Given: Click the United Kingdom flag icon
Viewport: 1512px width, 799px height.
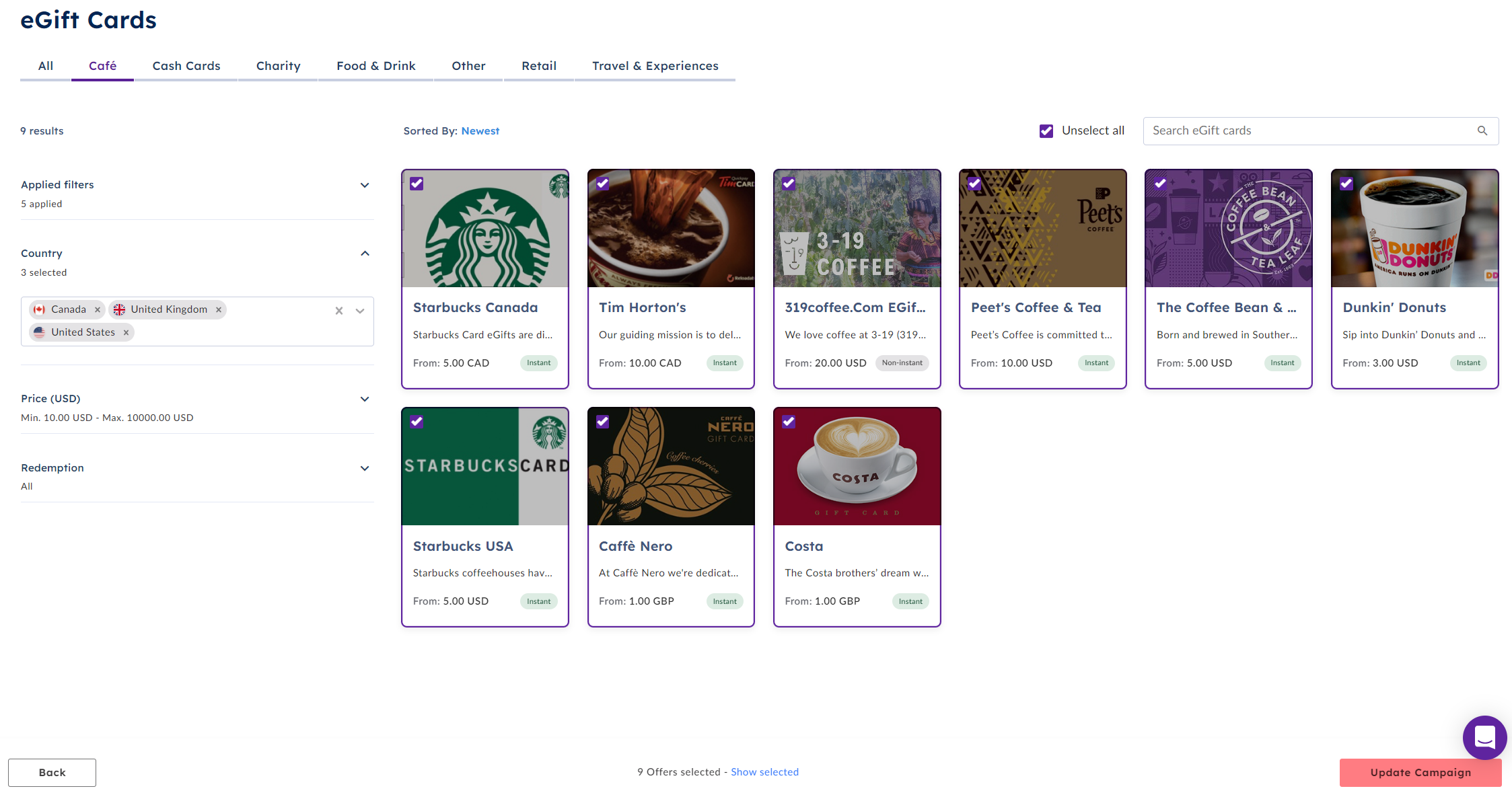Looking at the screenshot, I should (119, 309).
